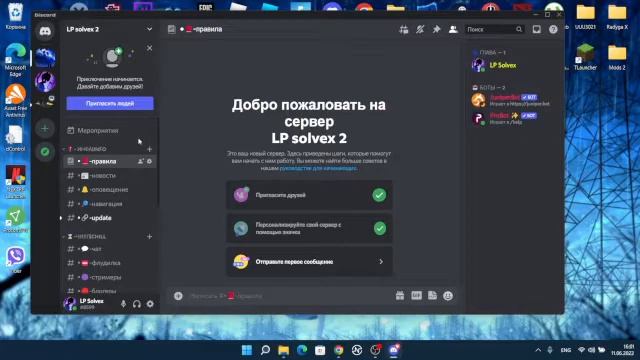
Task: Select the -правила channel
Action: 109,161
